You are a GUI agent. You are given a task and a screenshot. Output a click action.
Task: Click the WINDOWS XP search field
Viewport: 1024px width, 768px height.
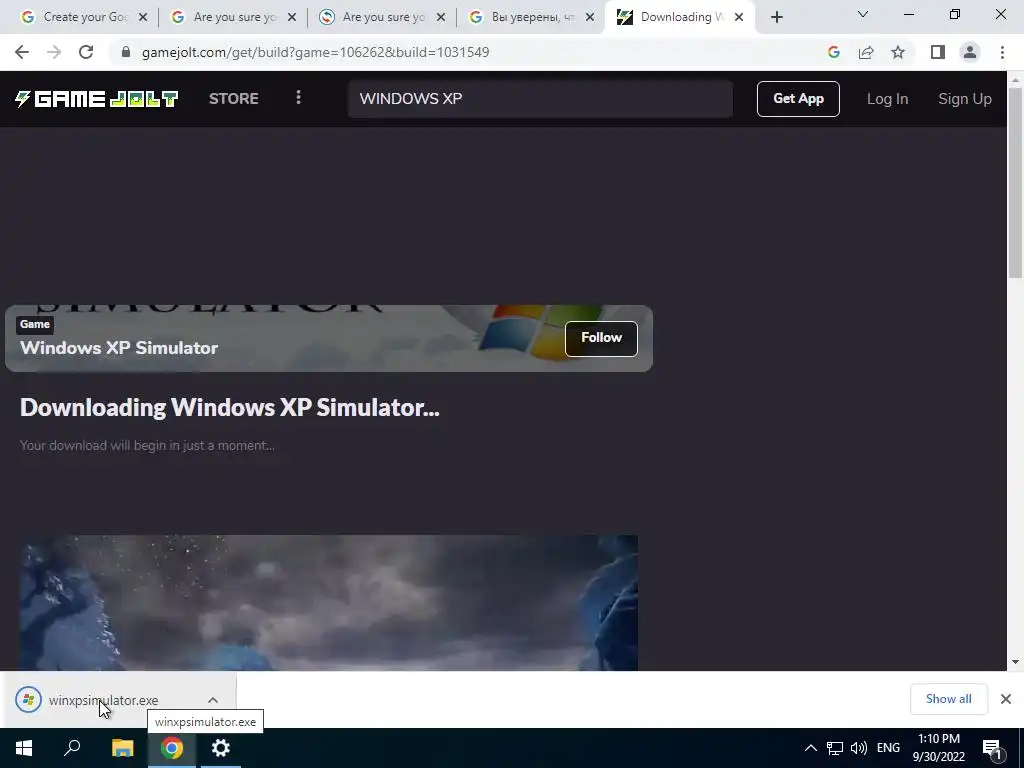[540, 99]
